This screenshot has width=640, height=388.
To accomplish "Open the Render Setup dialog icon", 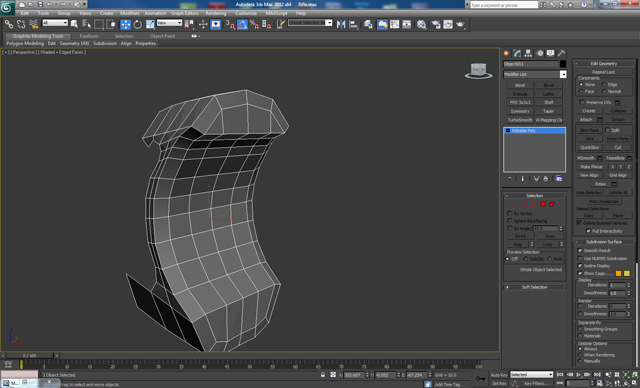I will point(436,24).
